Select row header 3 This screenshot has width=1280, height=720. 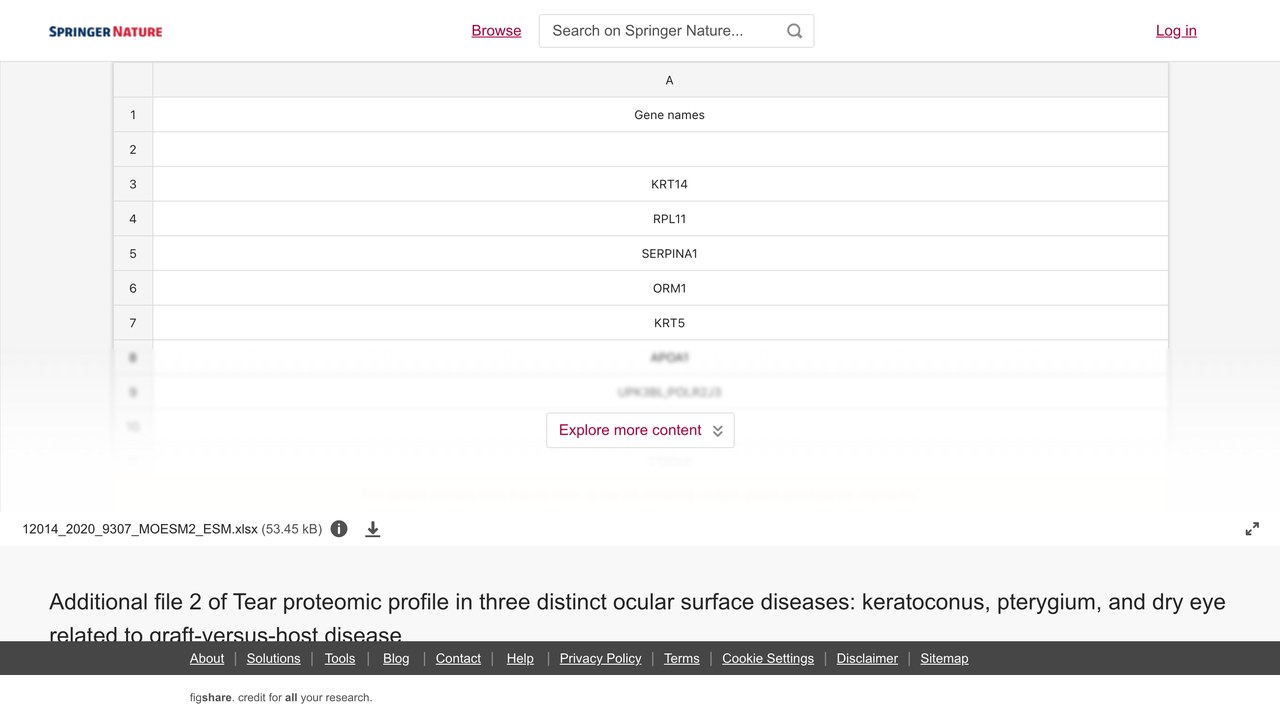point(133,184)
